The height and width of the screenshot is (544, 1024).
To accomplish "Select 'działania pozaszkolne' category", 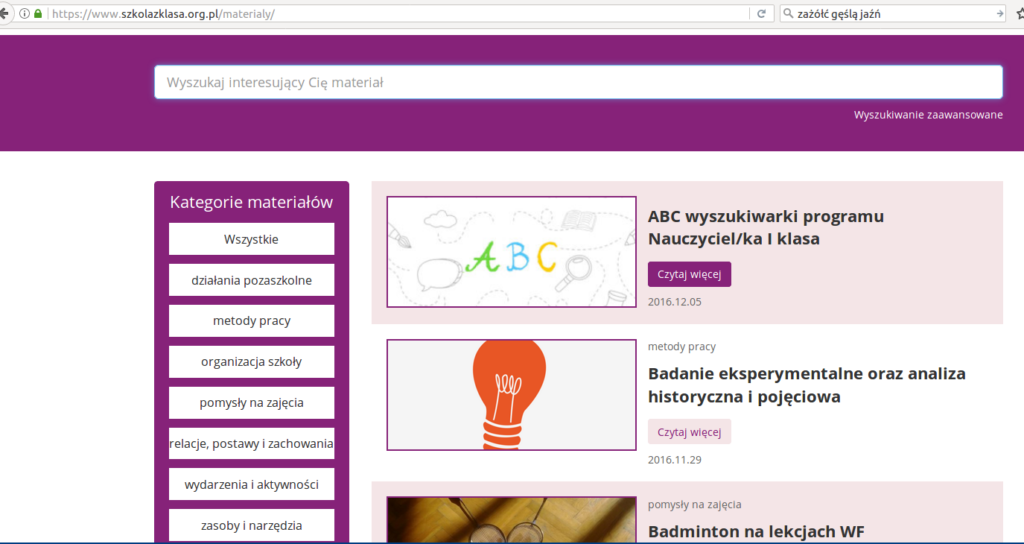I will 251,280.
